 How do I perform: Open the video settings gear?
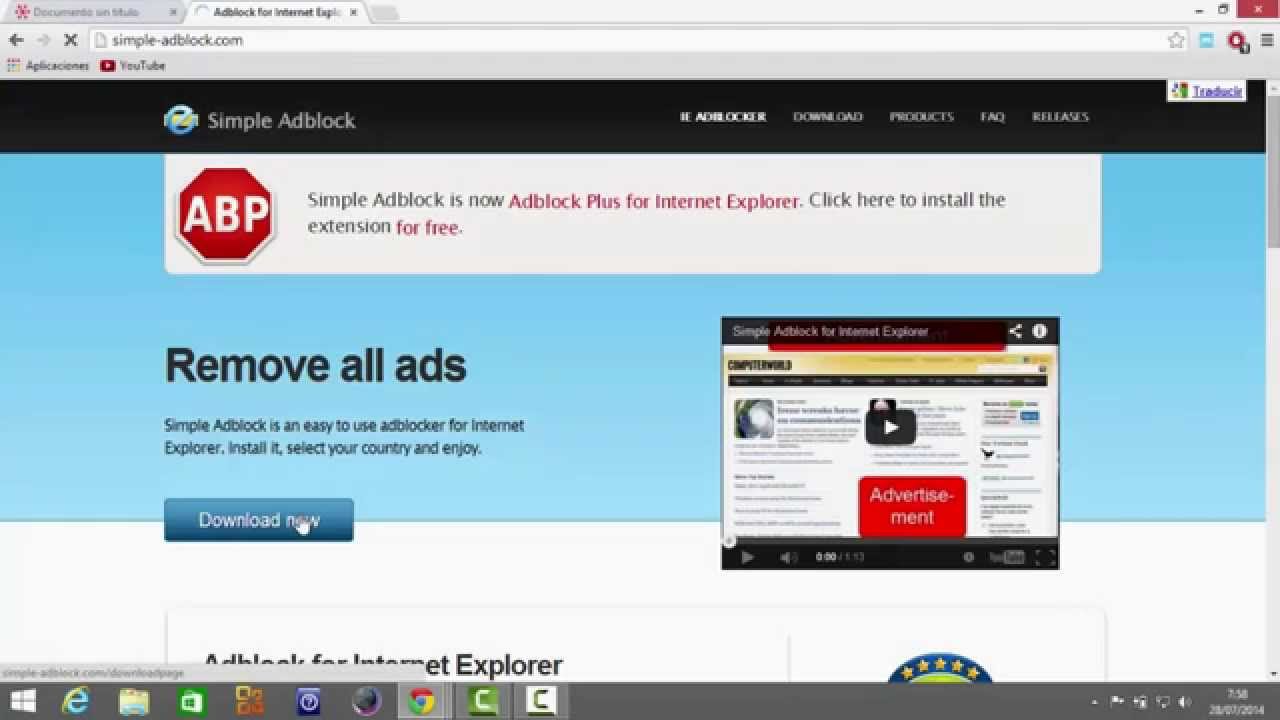pos(968,557)
